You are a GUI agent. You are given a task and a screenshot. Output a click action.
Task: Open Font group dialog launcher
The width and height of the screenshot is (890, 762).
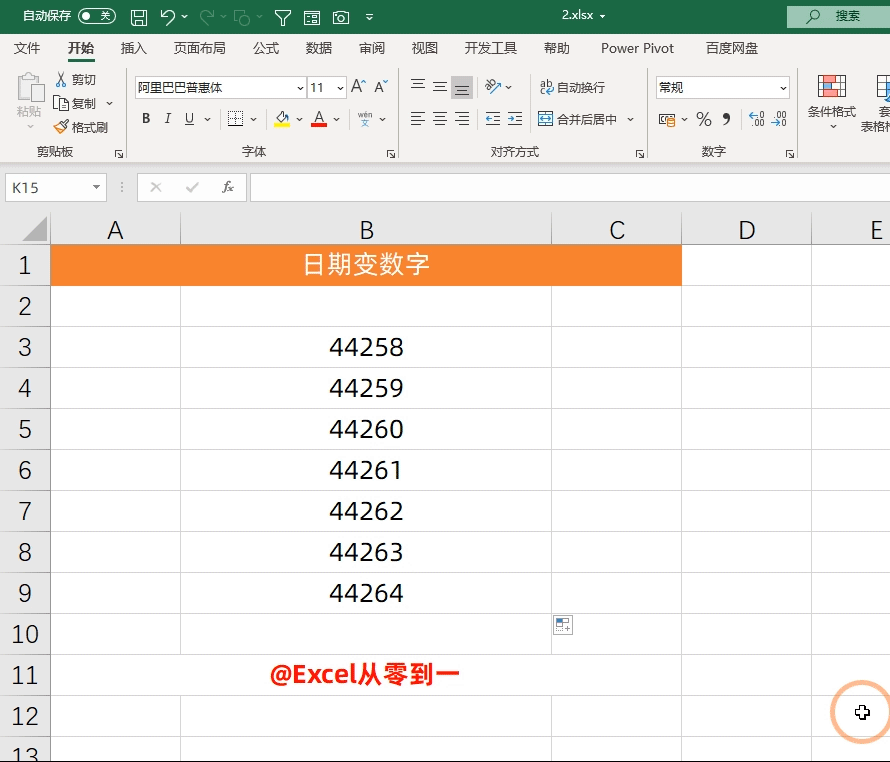coord(391,154)
